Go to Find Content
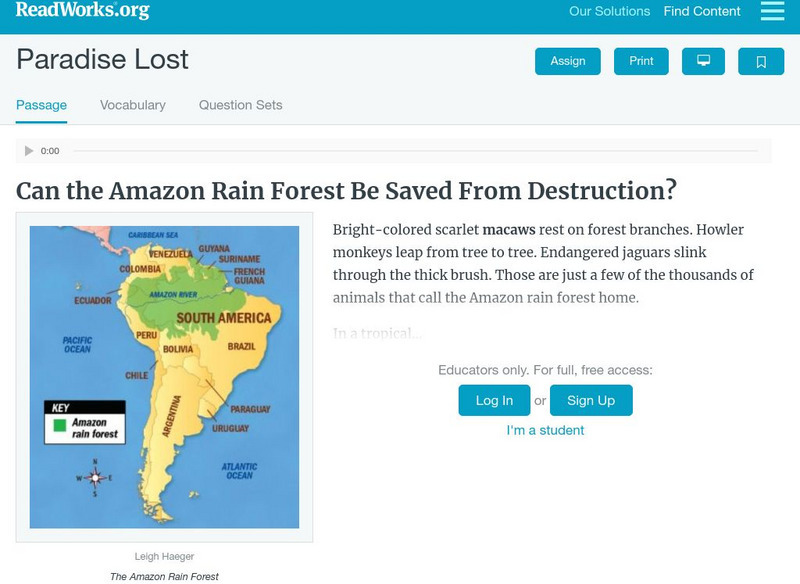 702,12
